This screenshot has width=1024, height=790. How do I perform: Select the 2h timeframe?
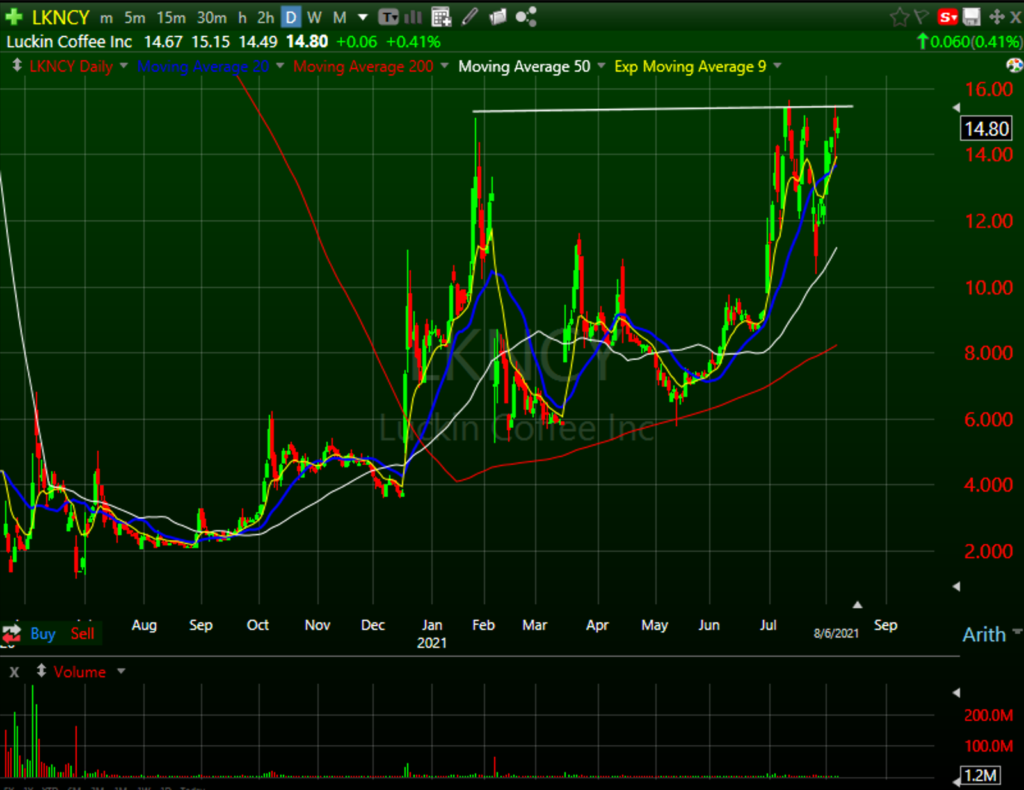[265, 18]
